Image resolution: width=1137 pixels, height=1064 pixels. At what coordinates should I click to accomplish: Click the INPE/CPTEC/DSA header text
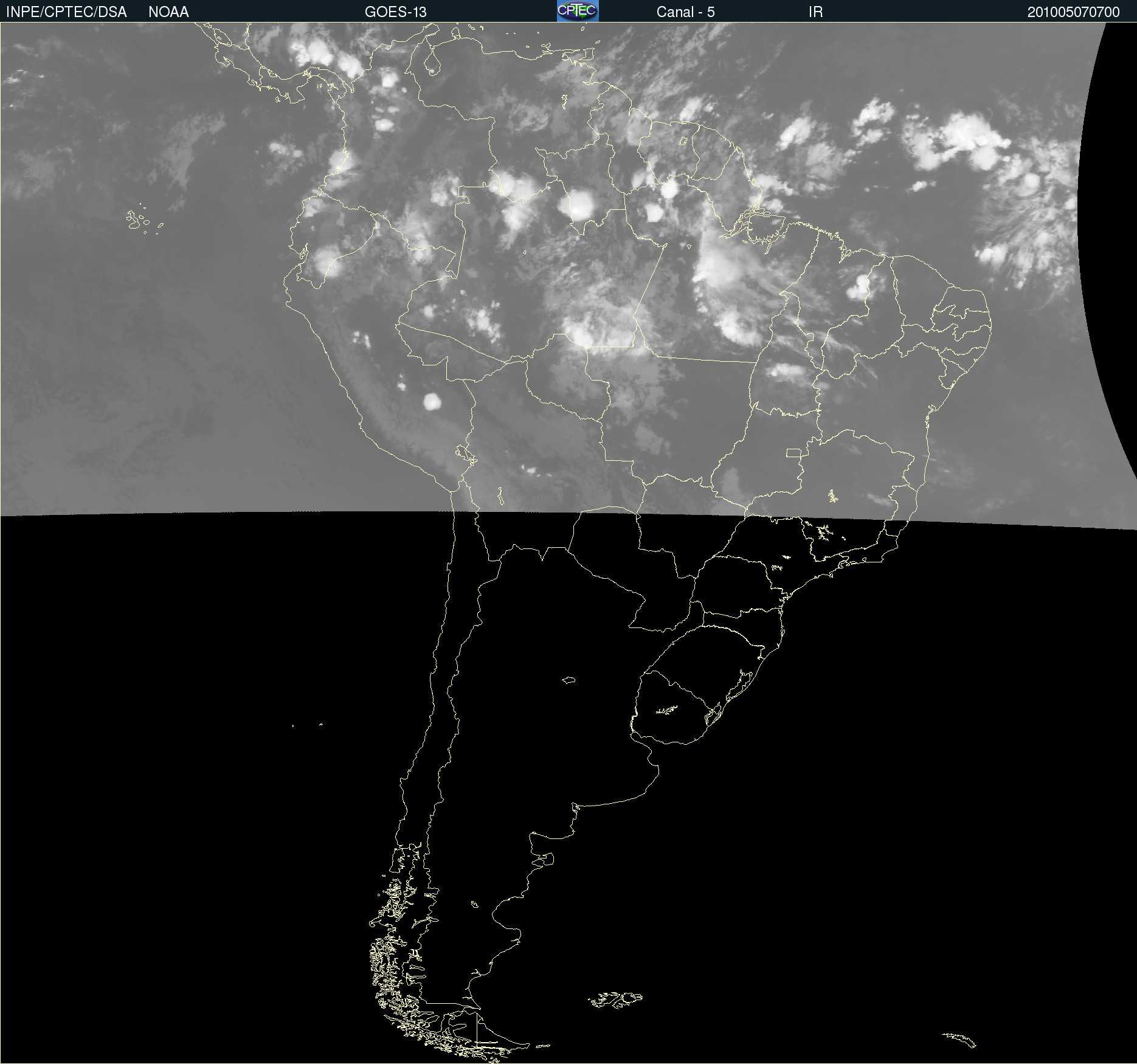(x=66, y=12)
